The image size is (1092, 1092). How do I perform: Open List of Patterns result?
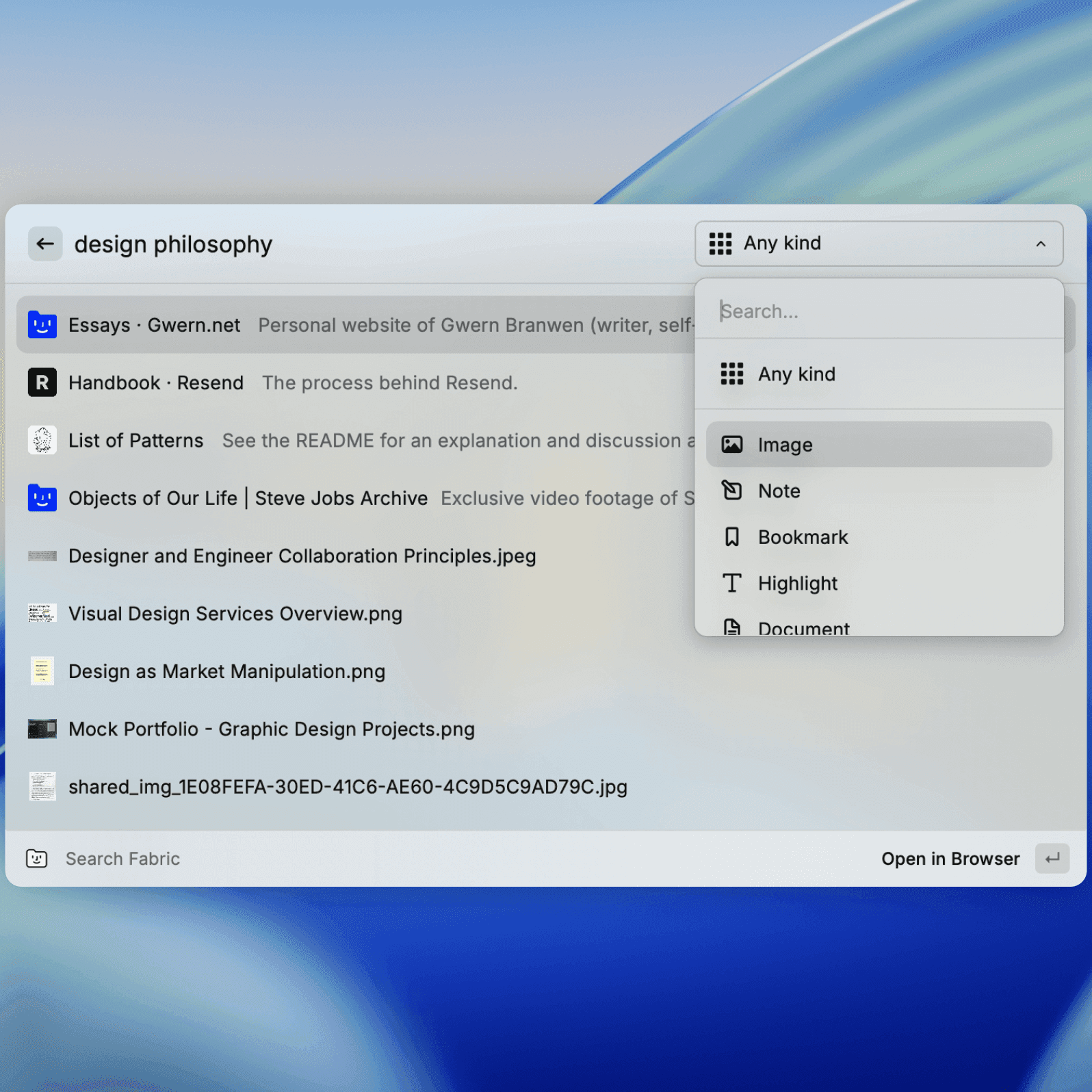click(x=356, y=441)
